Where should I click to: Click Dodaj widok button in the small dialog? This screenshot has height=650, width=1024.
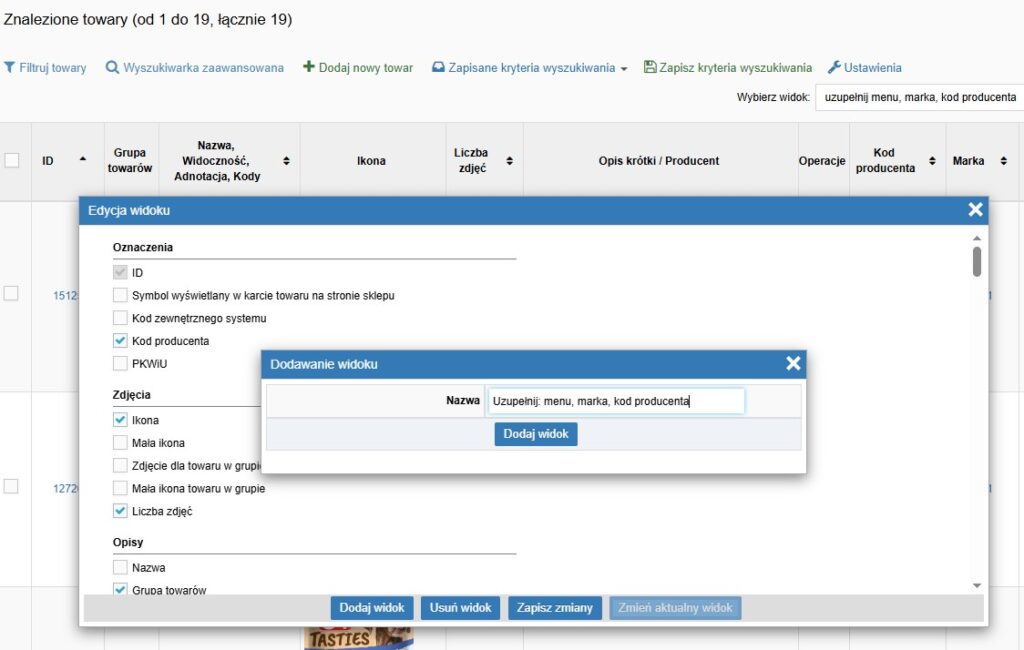click(x=535, y=434)
